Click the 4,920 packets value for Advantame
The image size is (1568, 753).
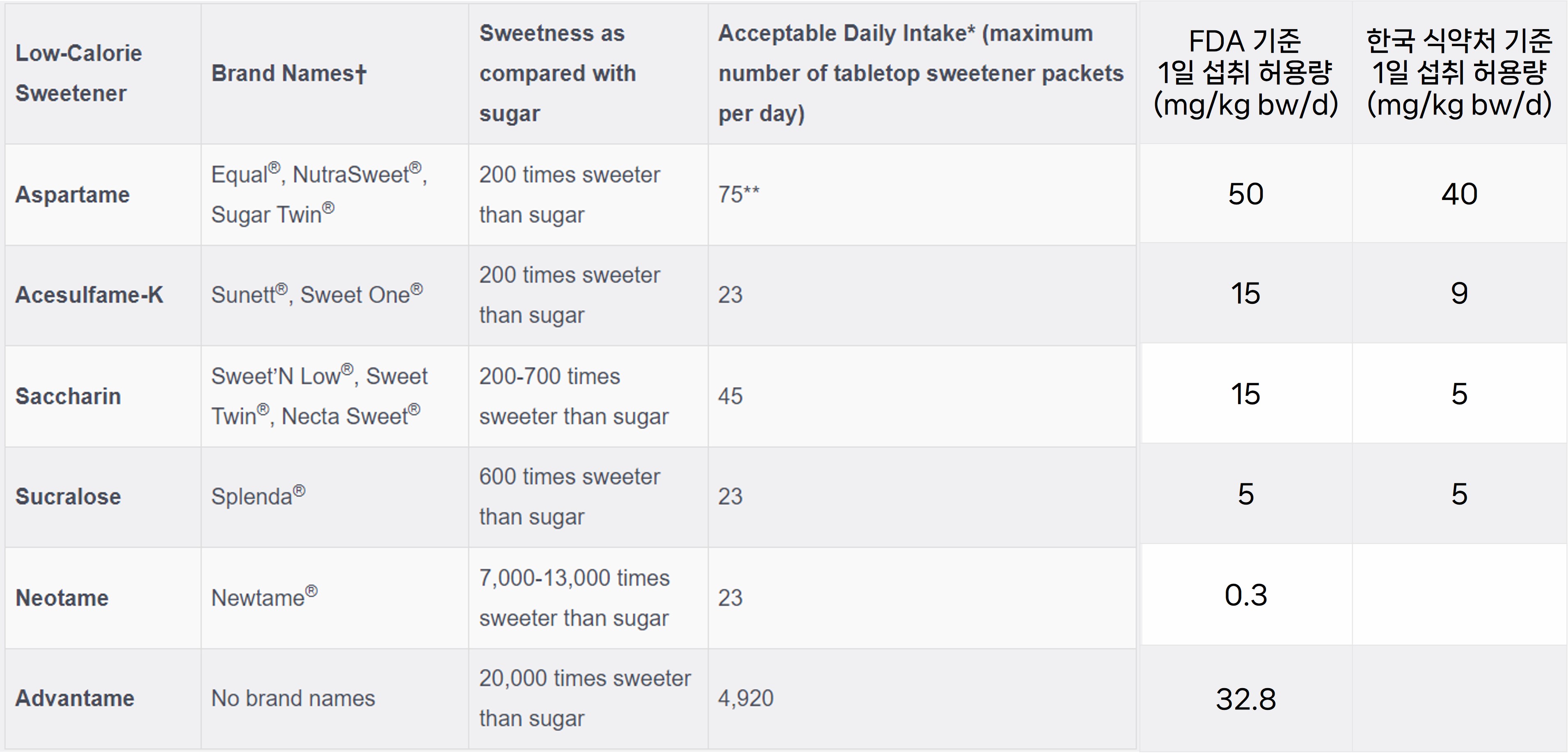[746, 698]
